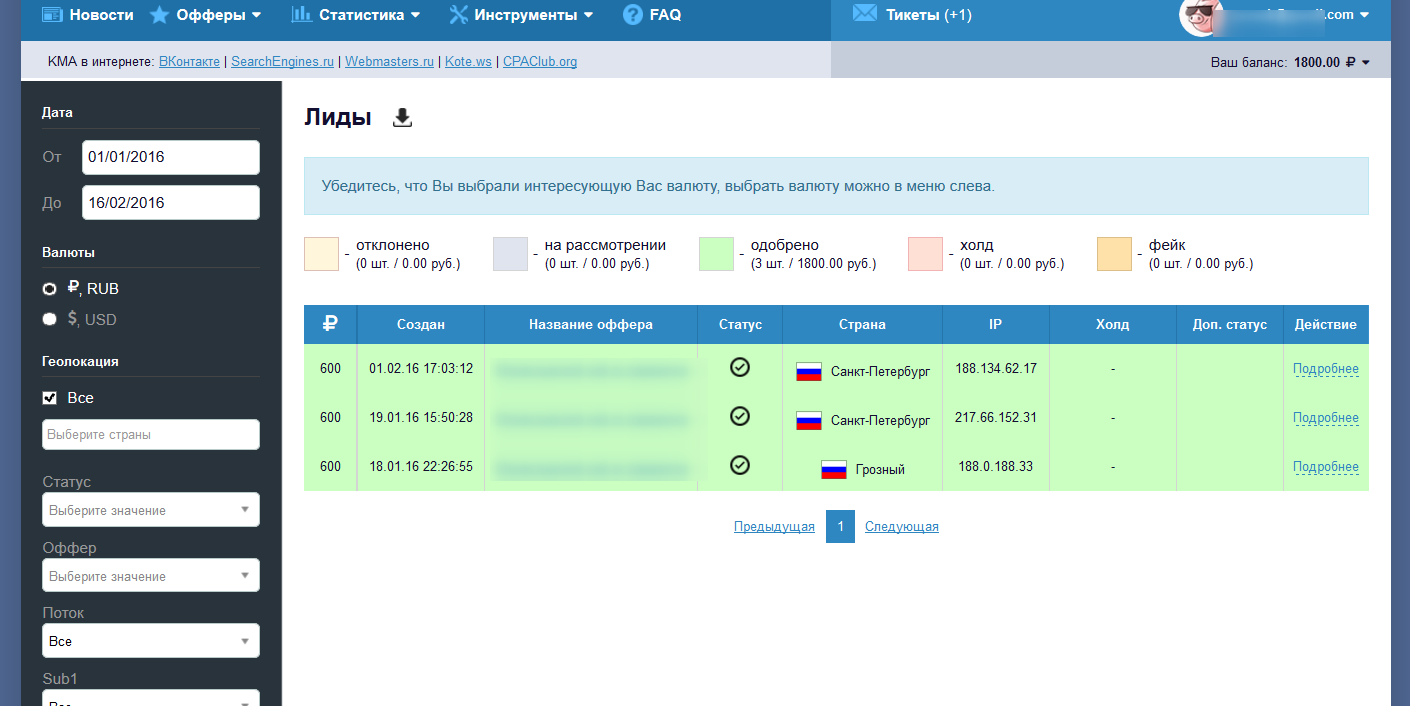Click the user avatar picture
The height and width of the screenshot is (706, 1410).
[1202, 16]
